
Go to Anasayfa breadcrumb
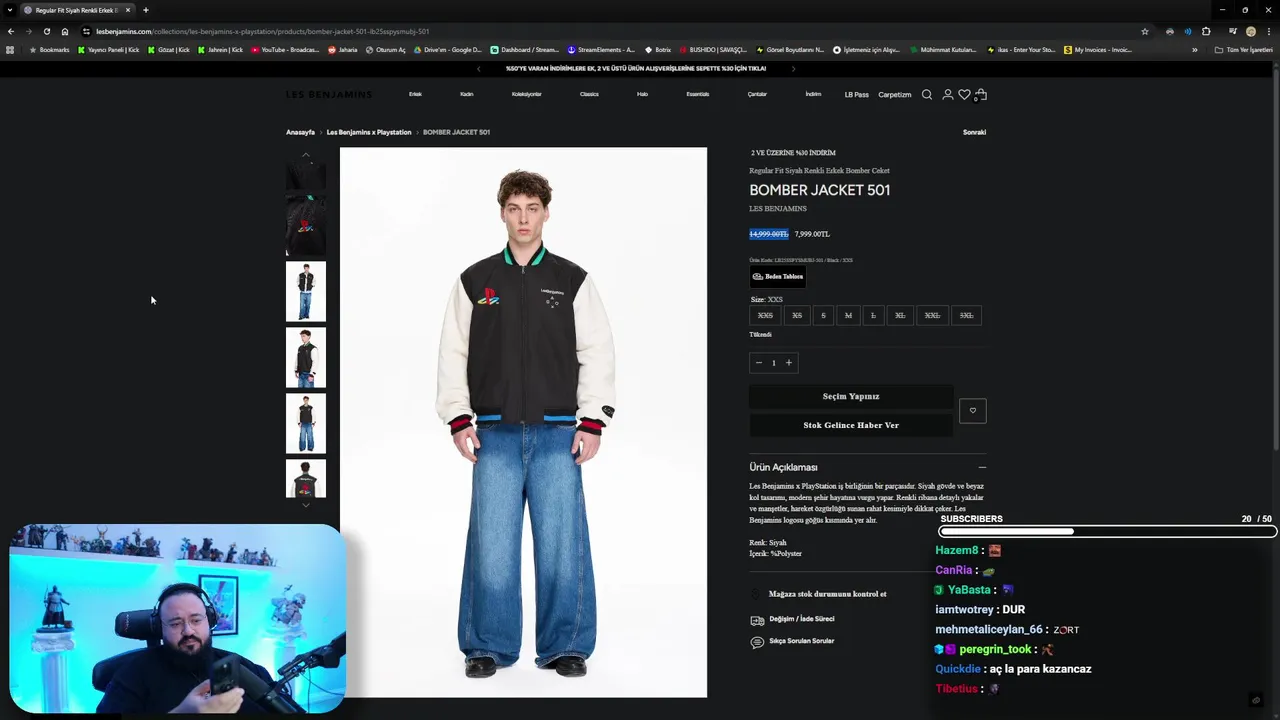tap(300, 132)
